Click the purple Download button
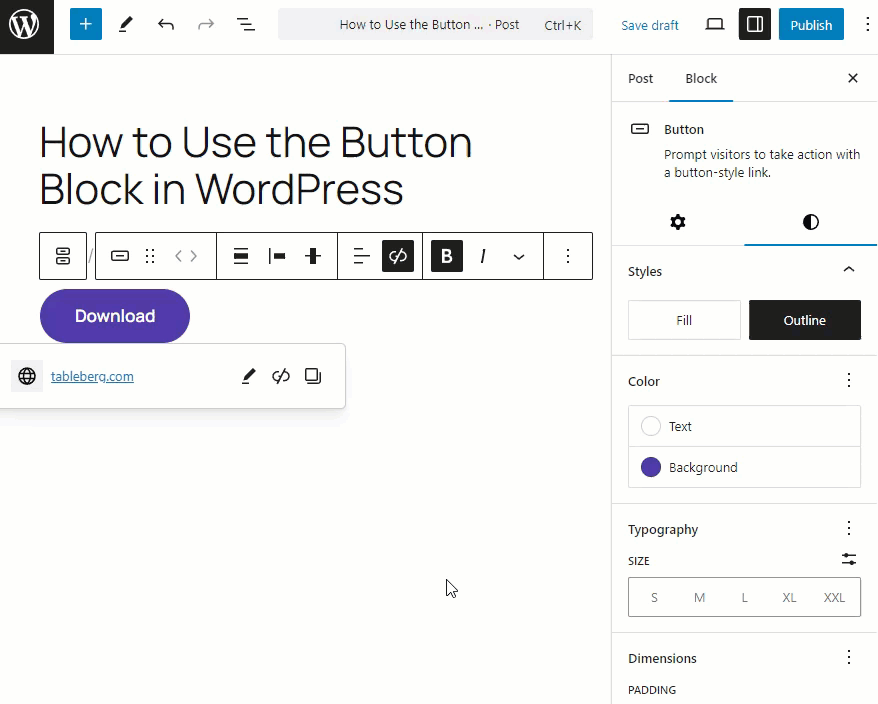 [115, 316]
